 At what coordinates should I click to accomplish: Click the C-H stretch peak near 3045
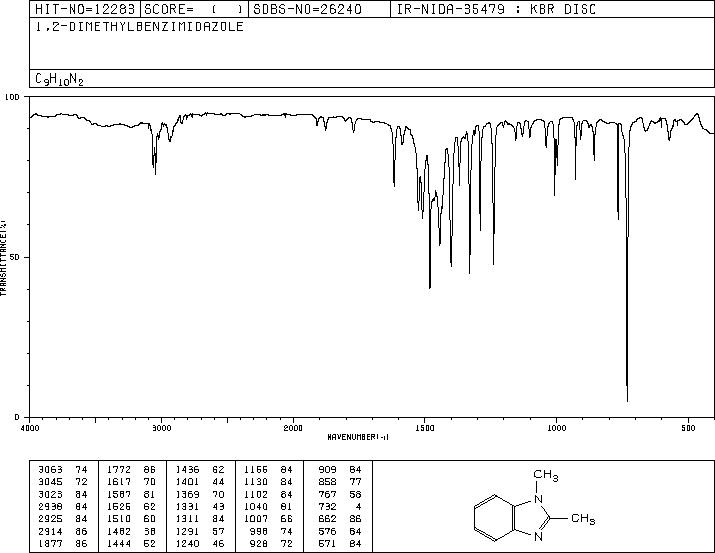(x=155, y=172)
